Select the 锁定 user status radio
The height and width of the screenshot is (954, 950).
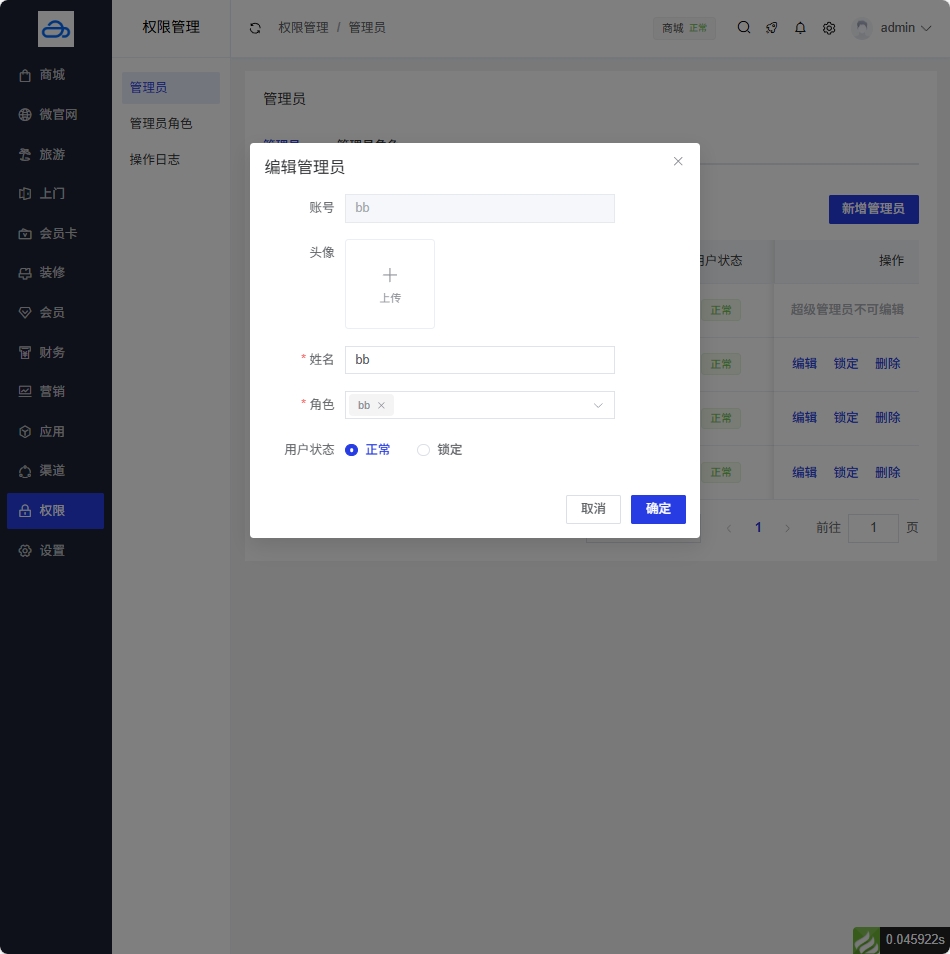click(423, 450)
